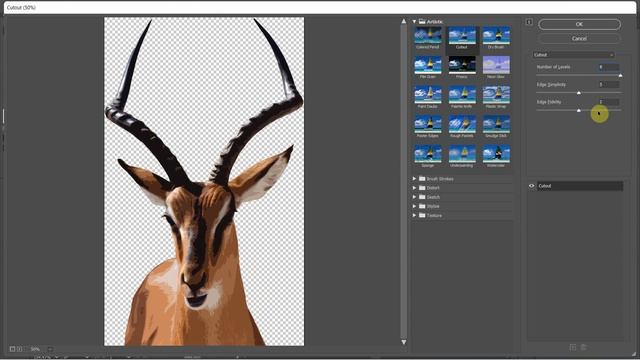The height and width of the screenshot is (360, 640).
Task: Click the zoom out minus button
Action: pos(12,349)
